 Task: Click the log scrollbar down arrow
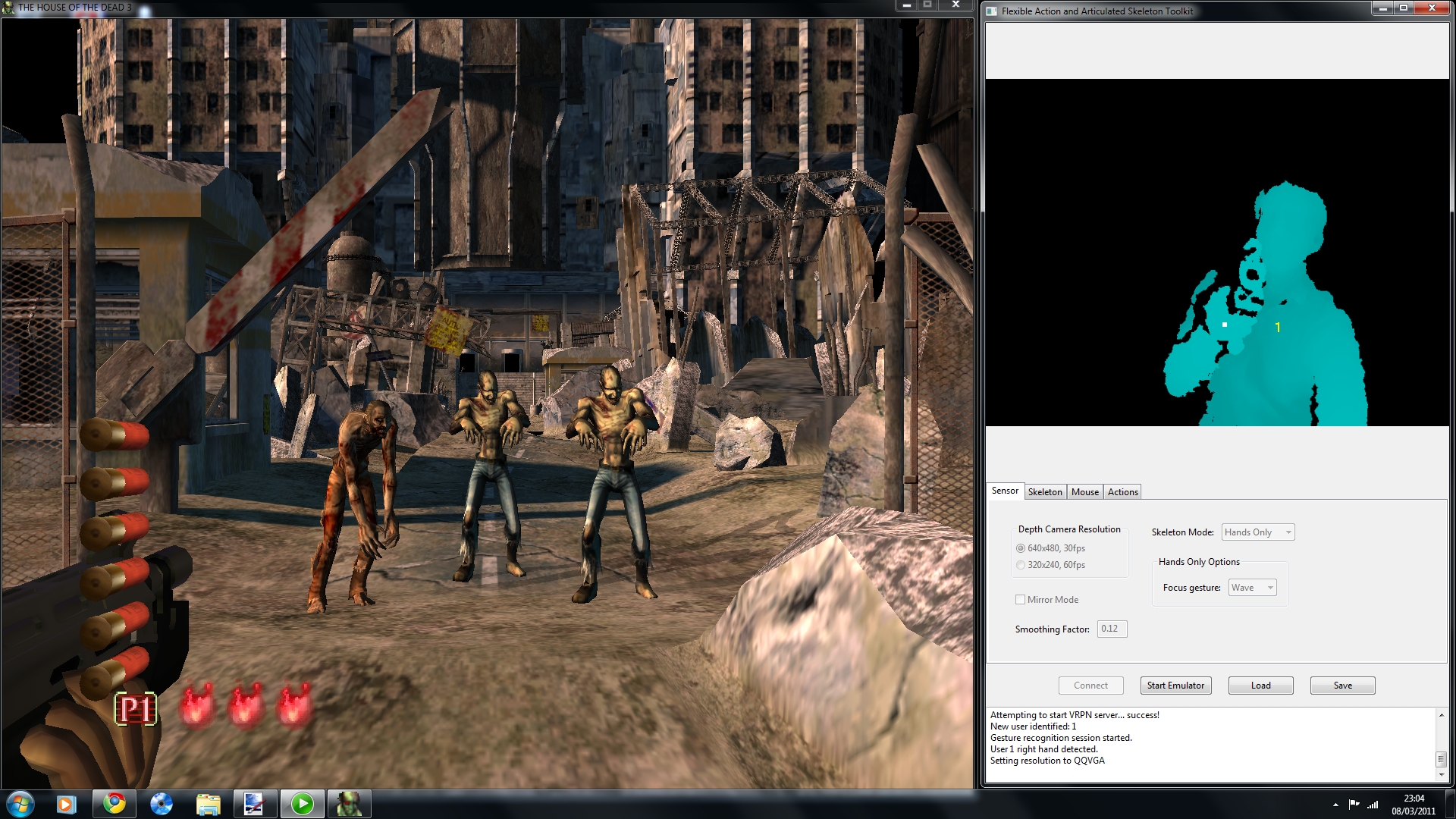pyautogui.click(x=1441, y=775)
